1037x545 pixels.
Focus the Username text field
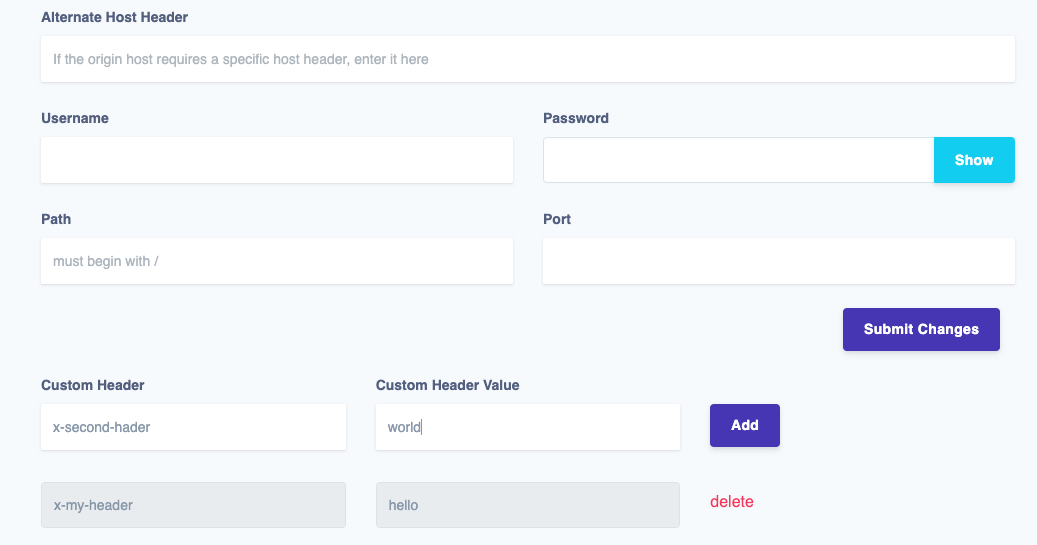coord(277,160)
